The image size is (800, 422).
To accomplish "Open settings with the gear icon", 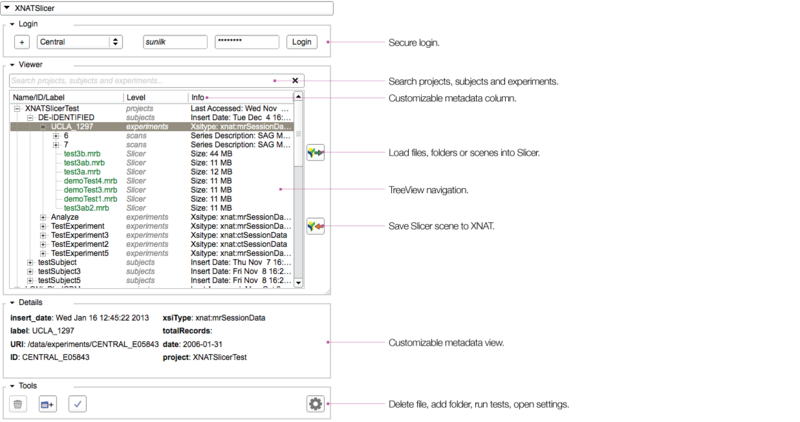I will pyautogui.click(x=316, y=403).
